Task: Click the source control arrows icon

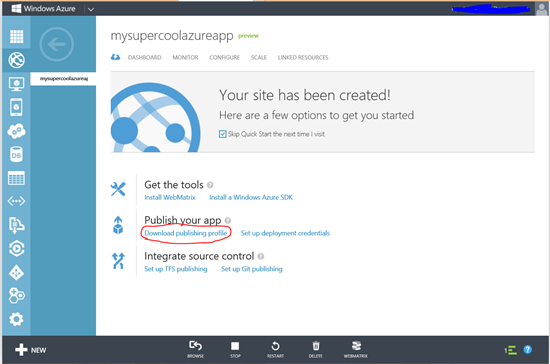Action: point(118,261)
